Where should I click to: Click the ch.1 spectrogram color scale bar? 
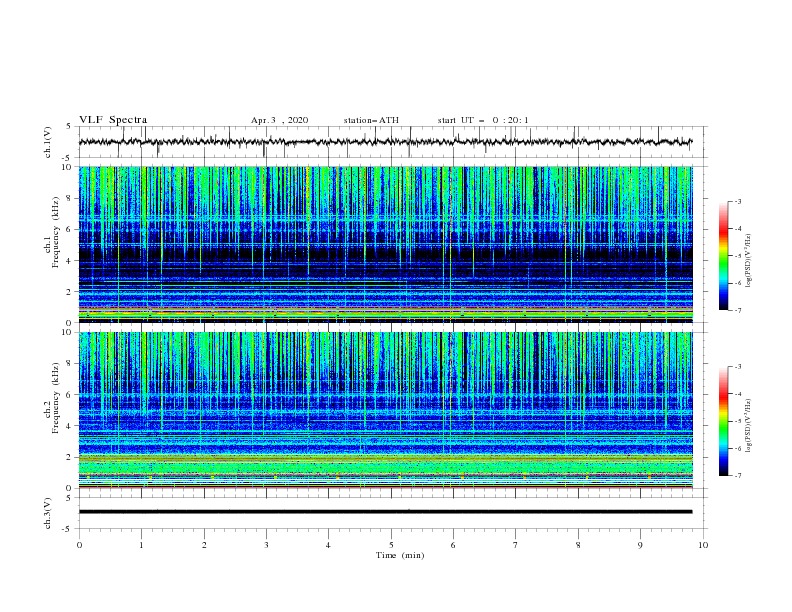coord(723,256)
